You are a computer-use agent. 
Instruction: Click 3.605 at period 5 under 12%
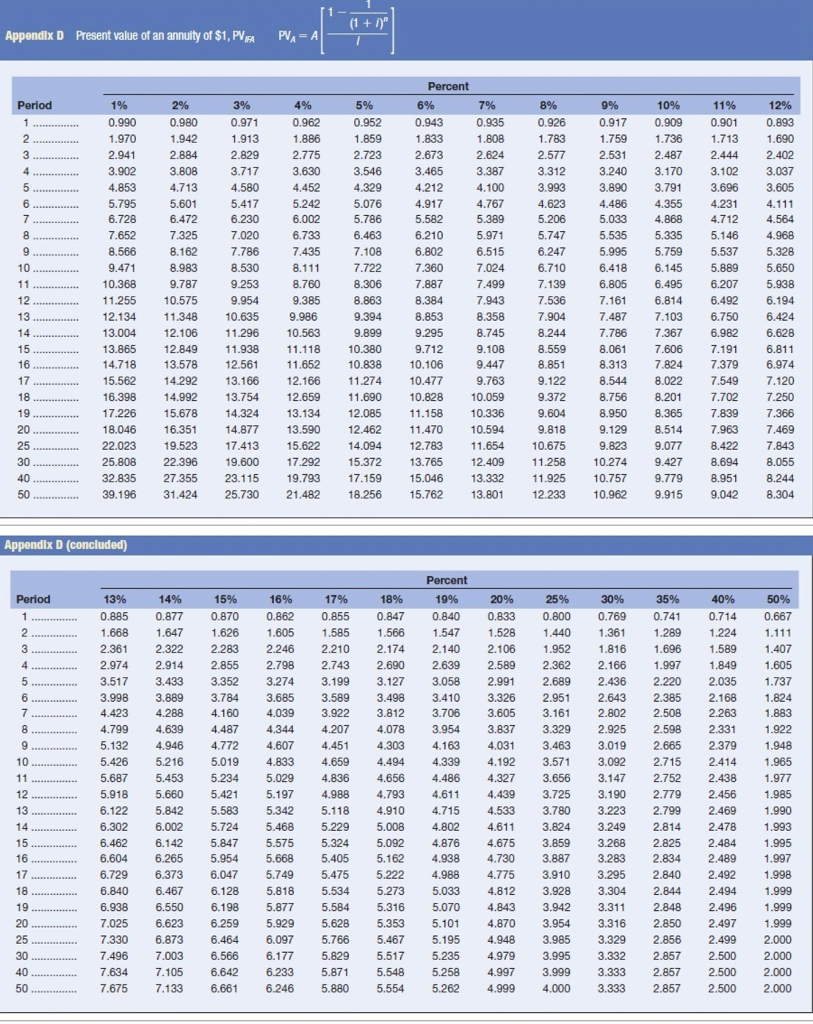tap(780, 187)
